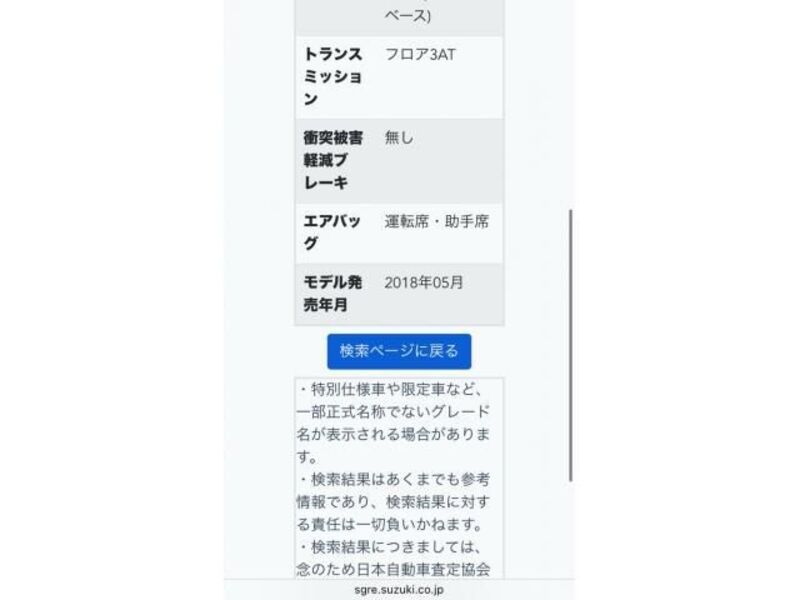Screen dimensions: 800x600
Task: Click the 検索ページに戻る button
Action: pyautogui.click(x=399, y=351)
